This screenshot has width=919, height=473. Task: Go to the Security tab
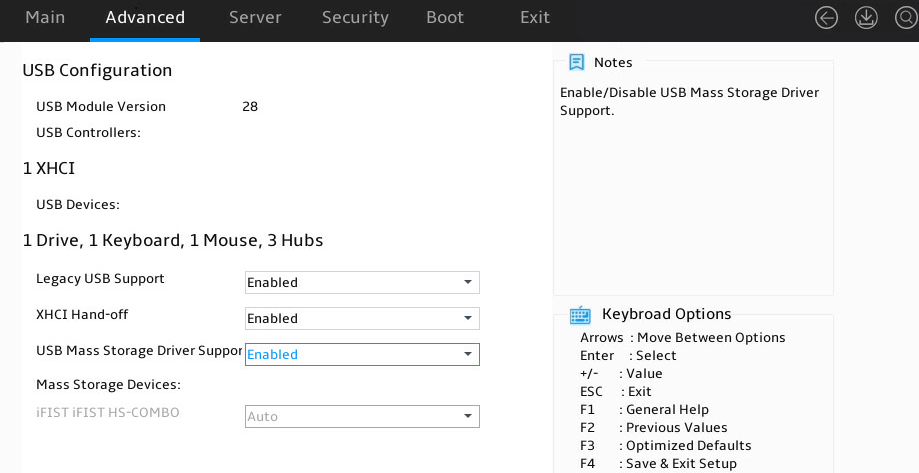point(355,18)
